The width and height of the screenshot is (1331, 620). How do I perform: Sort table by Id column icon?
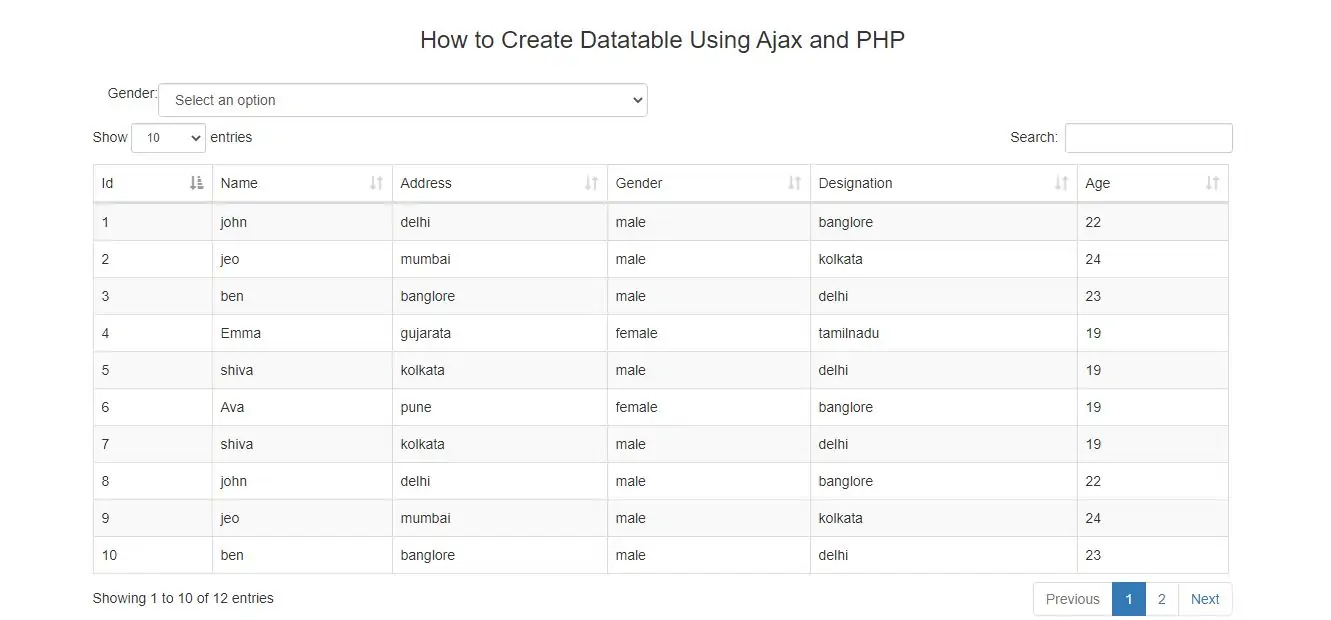click(x=196, y=183)
